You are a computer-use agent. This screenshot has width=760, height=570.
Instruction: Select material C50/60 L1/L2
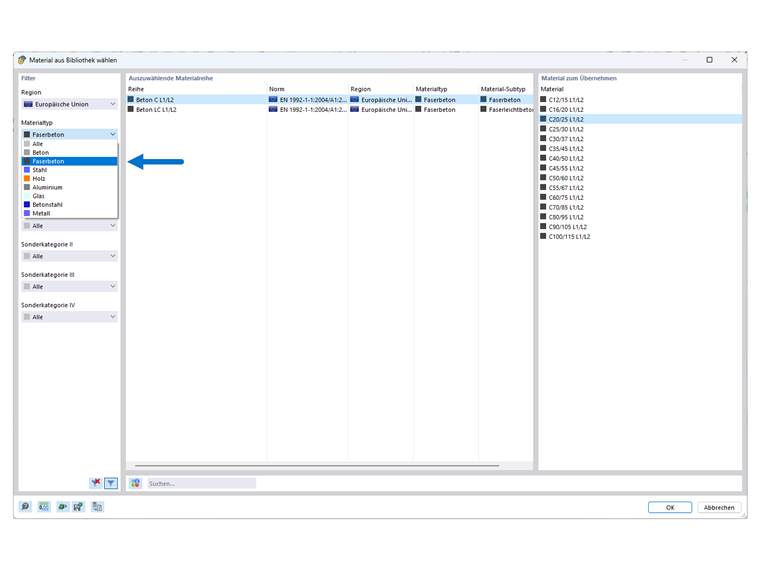tap(640, 178)
